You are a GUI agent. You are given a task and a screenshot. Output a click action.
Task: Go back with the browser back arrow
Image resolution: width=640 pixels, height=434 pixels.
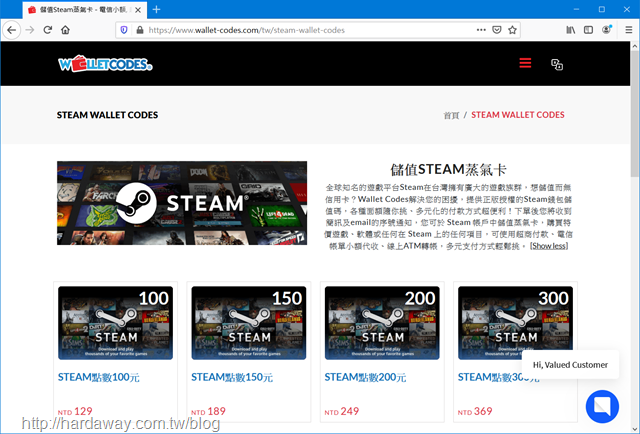(x=11, y=30)
